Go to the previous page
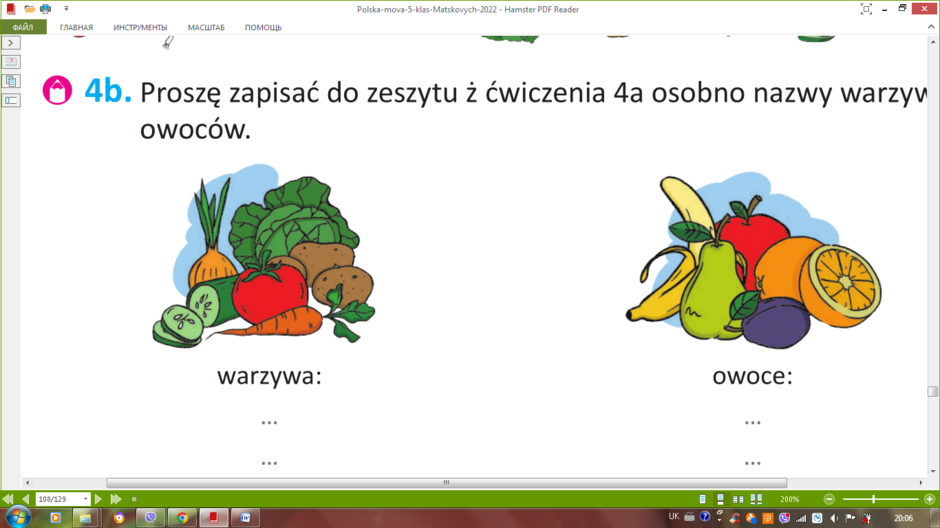940x528 pixels. [25, 499]
